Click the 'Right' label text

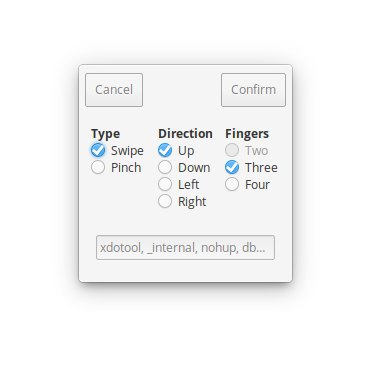click(192, 202)
